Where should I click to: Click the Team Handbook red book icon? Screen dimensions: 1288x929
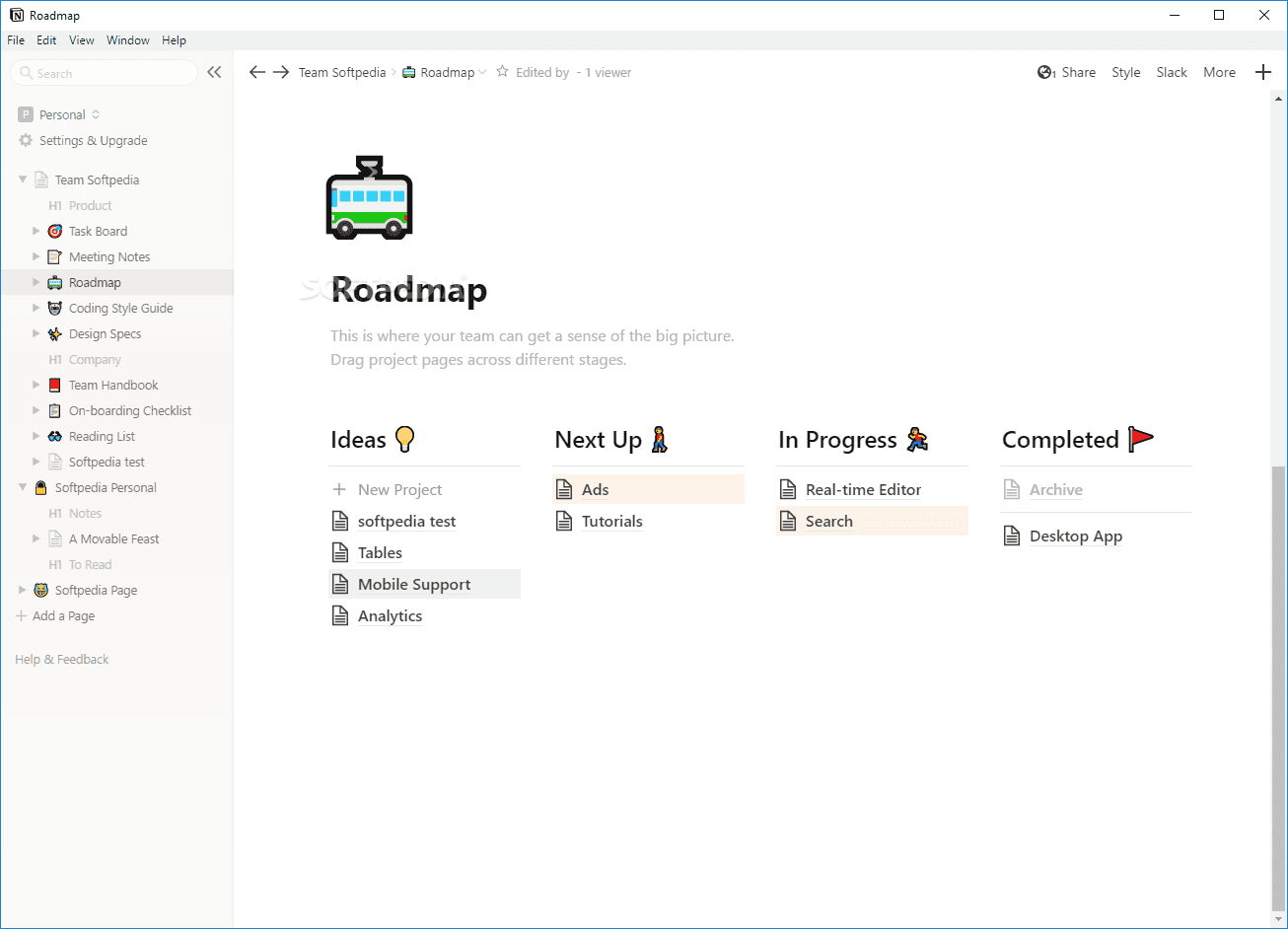(x=55, y=385)
